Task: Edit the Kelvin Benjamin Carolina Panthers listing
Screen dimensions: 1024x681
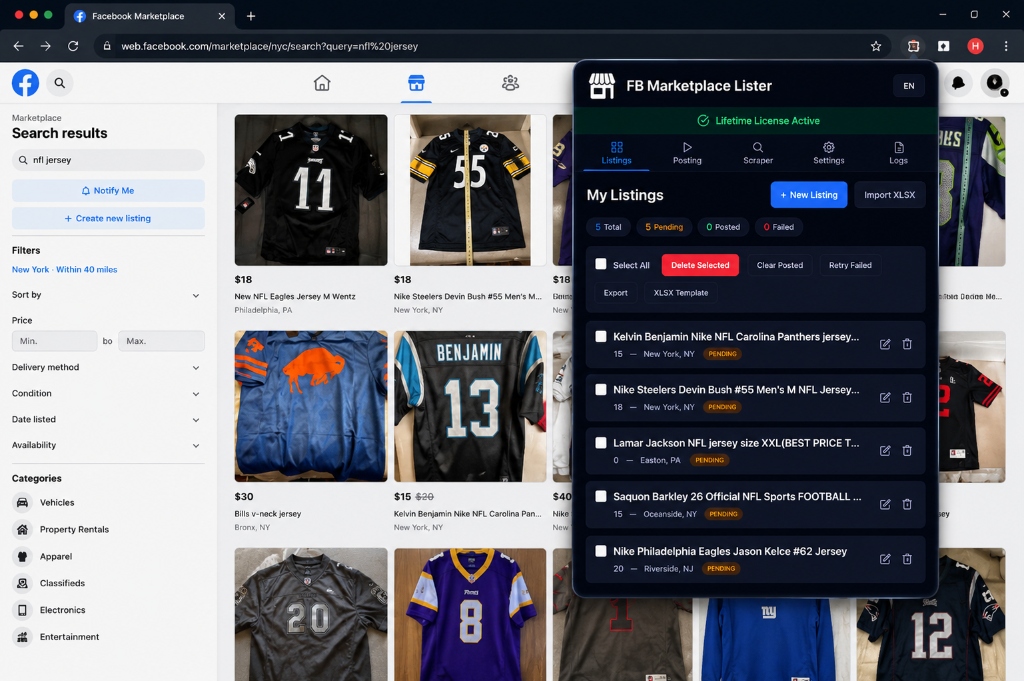Action: 885,344
